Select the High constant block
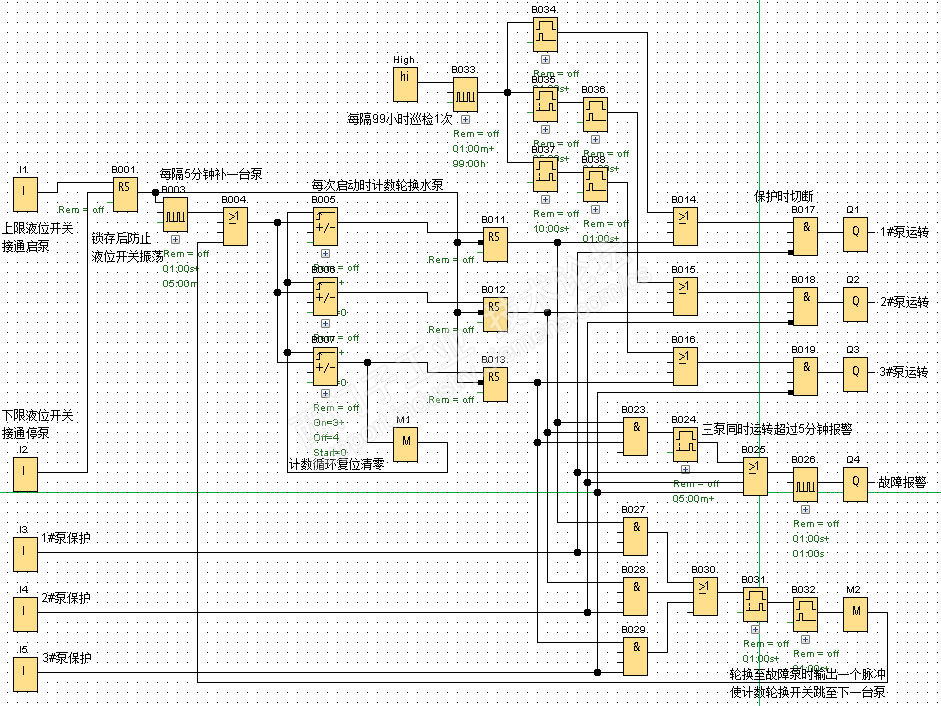 coord(405,84)
